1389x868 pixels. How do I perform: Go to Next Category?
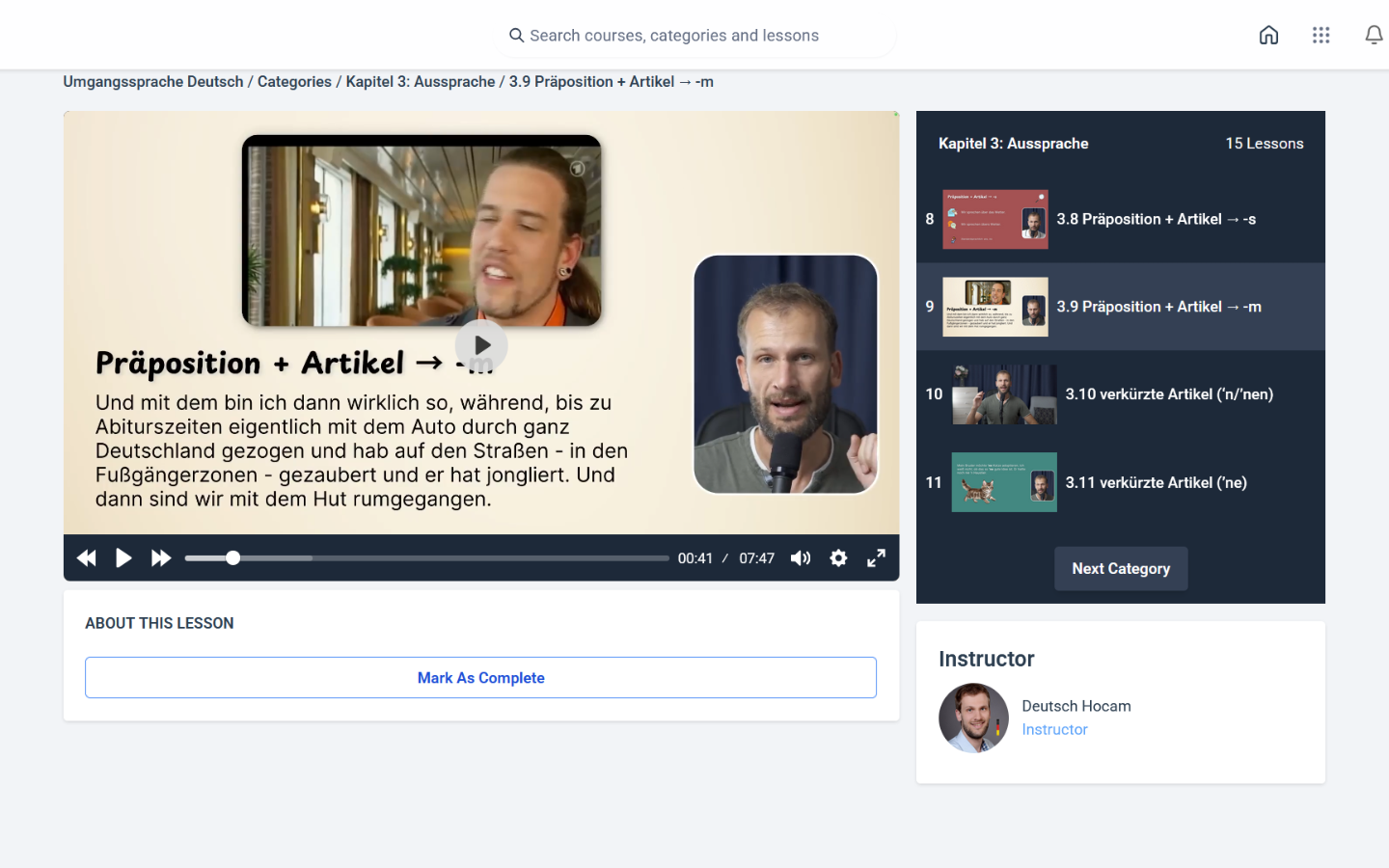tap(1120, 569)
